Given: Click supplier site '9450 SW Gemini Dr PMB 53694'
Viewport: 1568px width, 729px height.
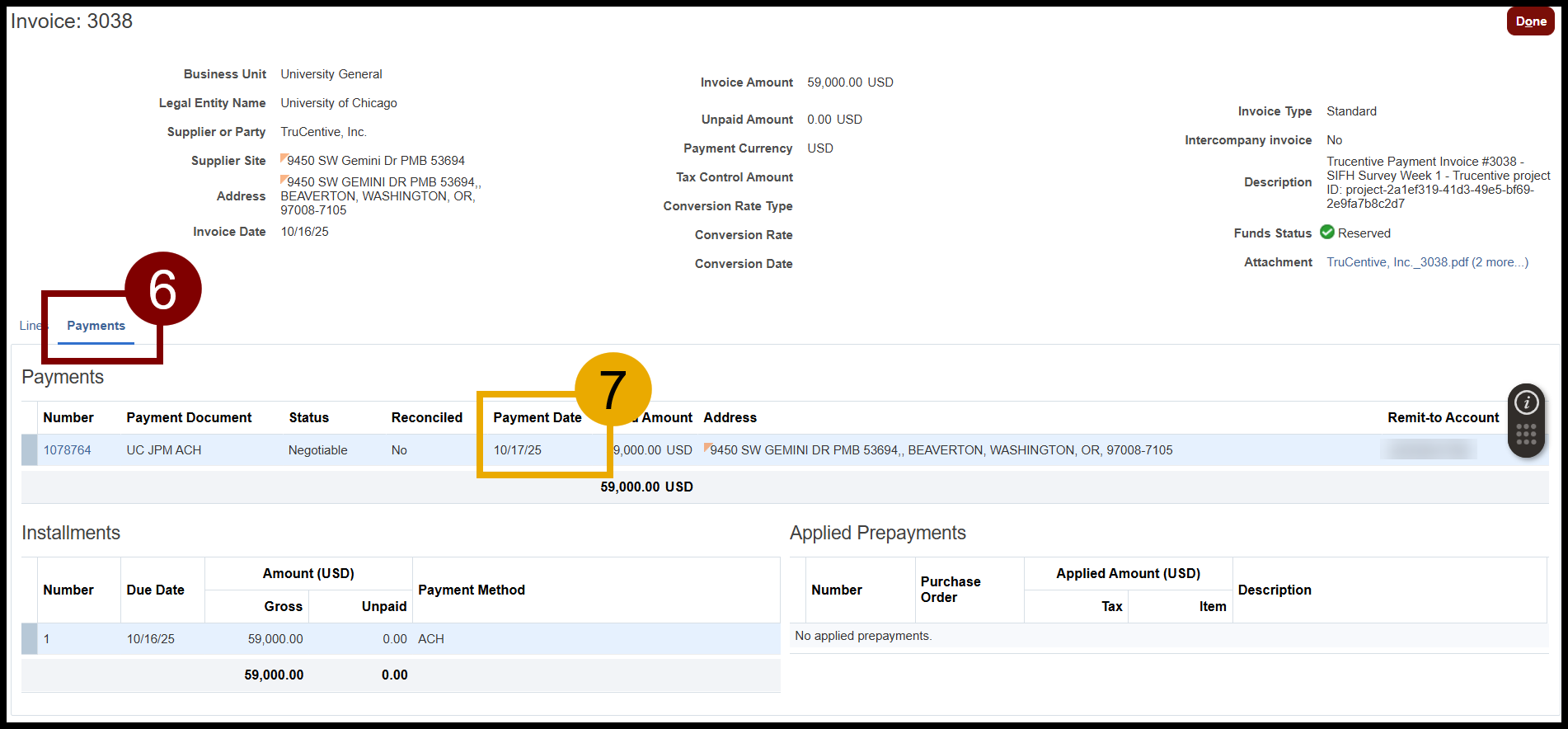Looking at the screenshot, I should click(375, 161).
